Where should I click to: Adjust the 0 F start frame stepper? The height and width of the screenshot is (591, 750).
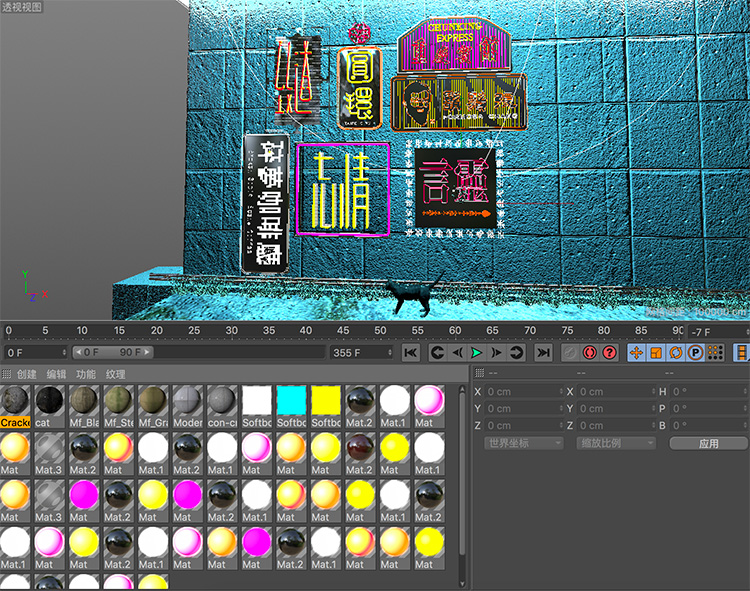click(64, 353)
